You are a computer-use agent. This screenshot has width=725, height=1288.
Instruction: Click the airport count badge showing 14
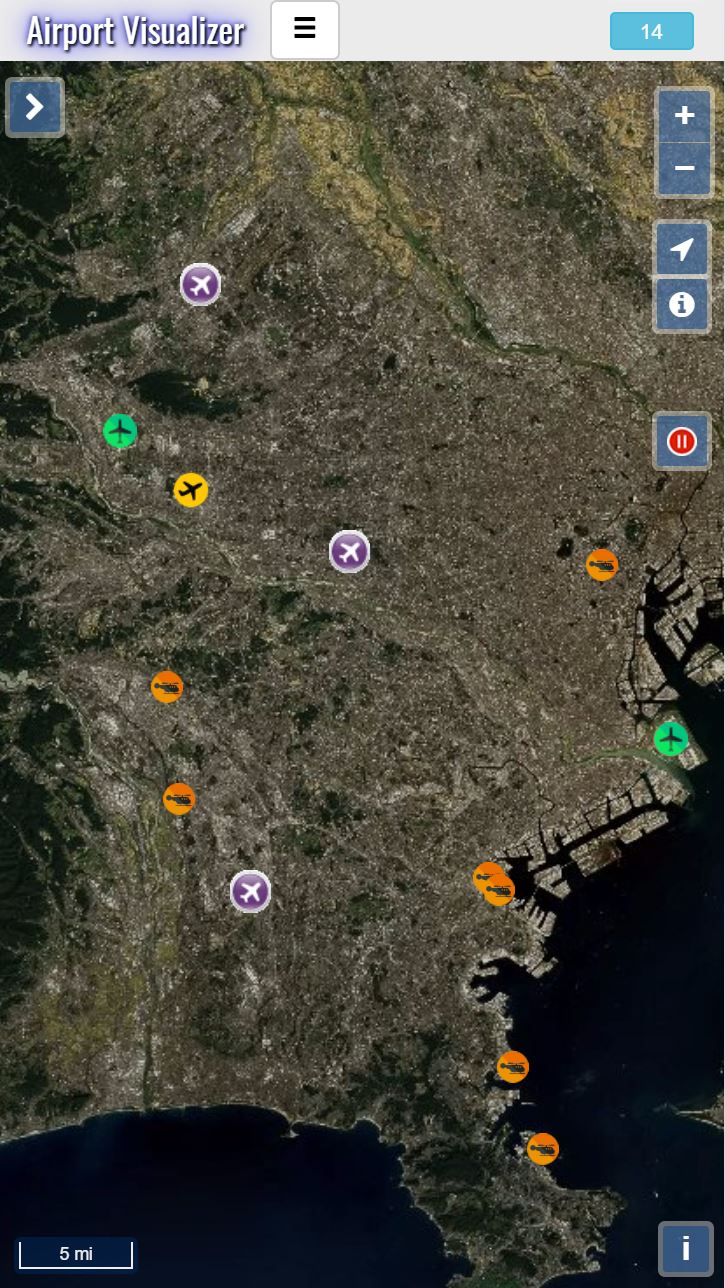652,31
